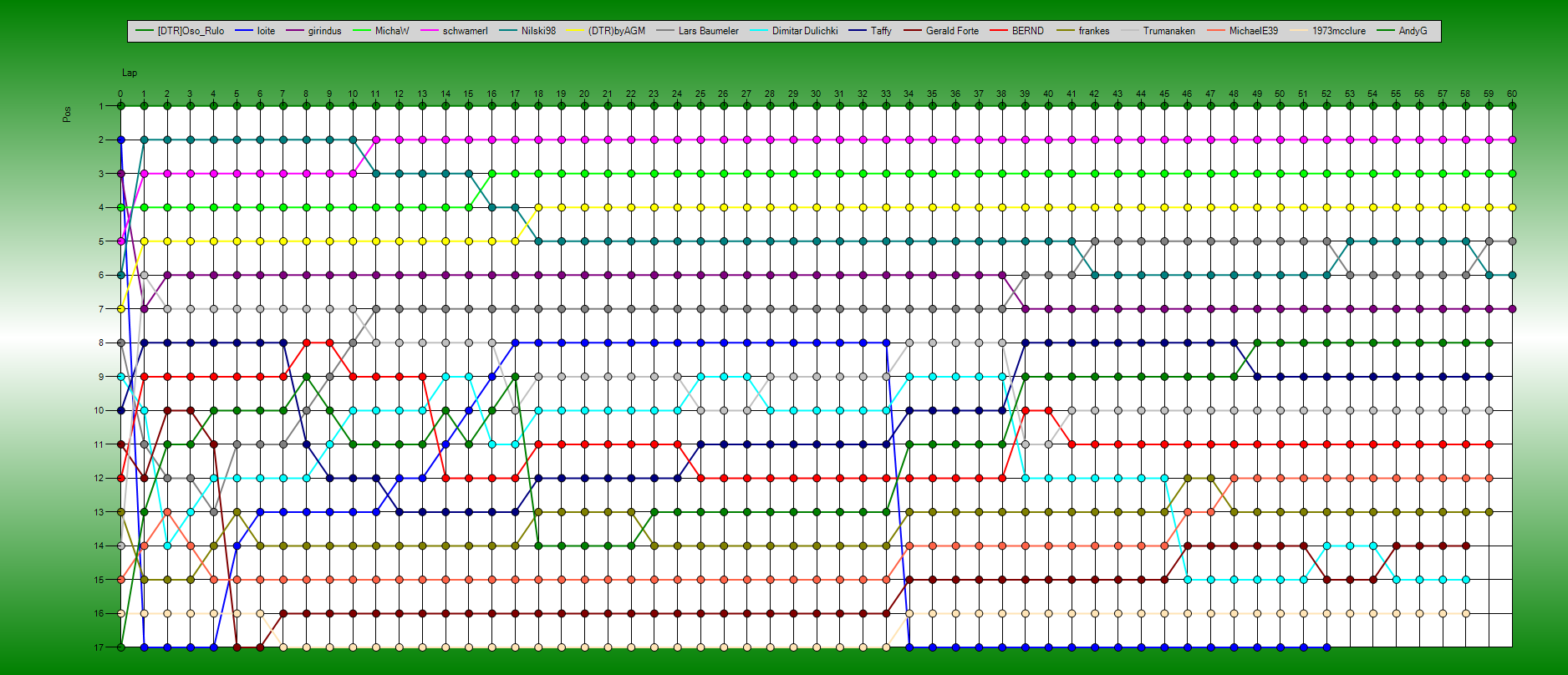The height and width of the screenshot is (675, 1568).
Task: Click lap number 34 on the axis
Action: (x=909, y=94)
